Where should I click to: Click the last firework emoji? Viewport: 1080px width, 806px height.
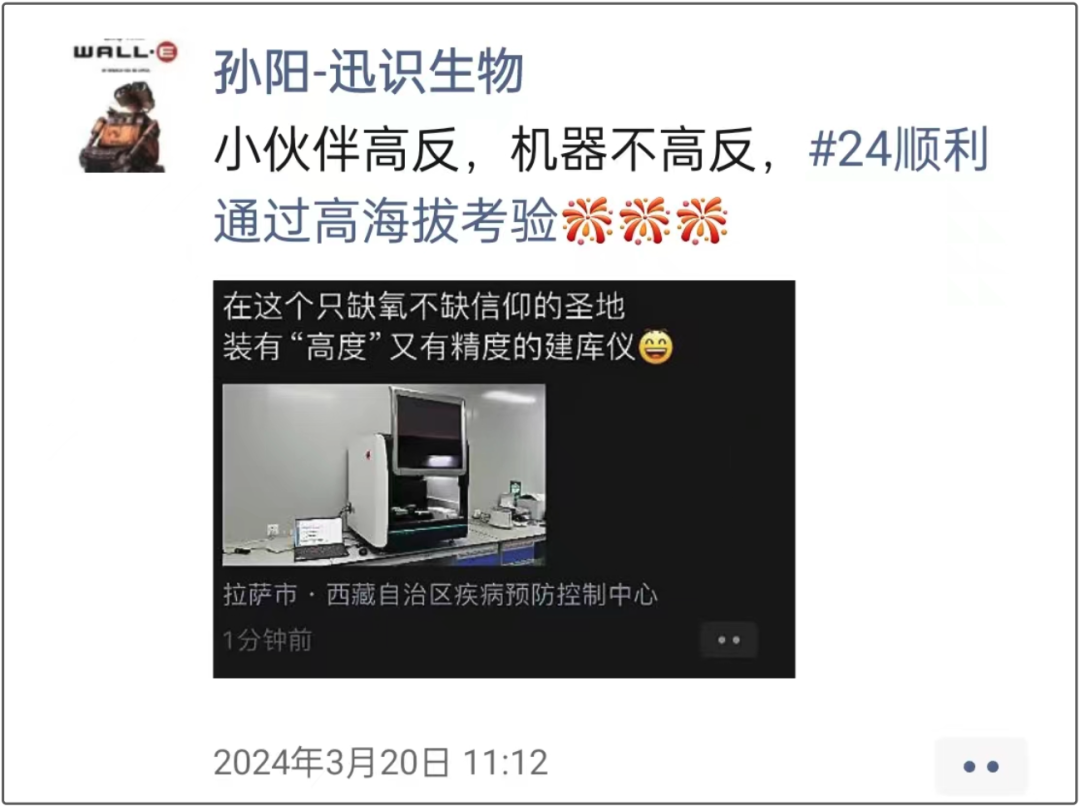[x=703, y=221]
